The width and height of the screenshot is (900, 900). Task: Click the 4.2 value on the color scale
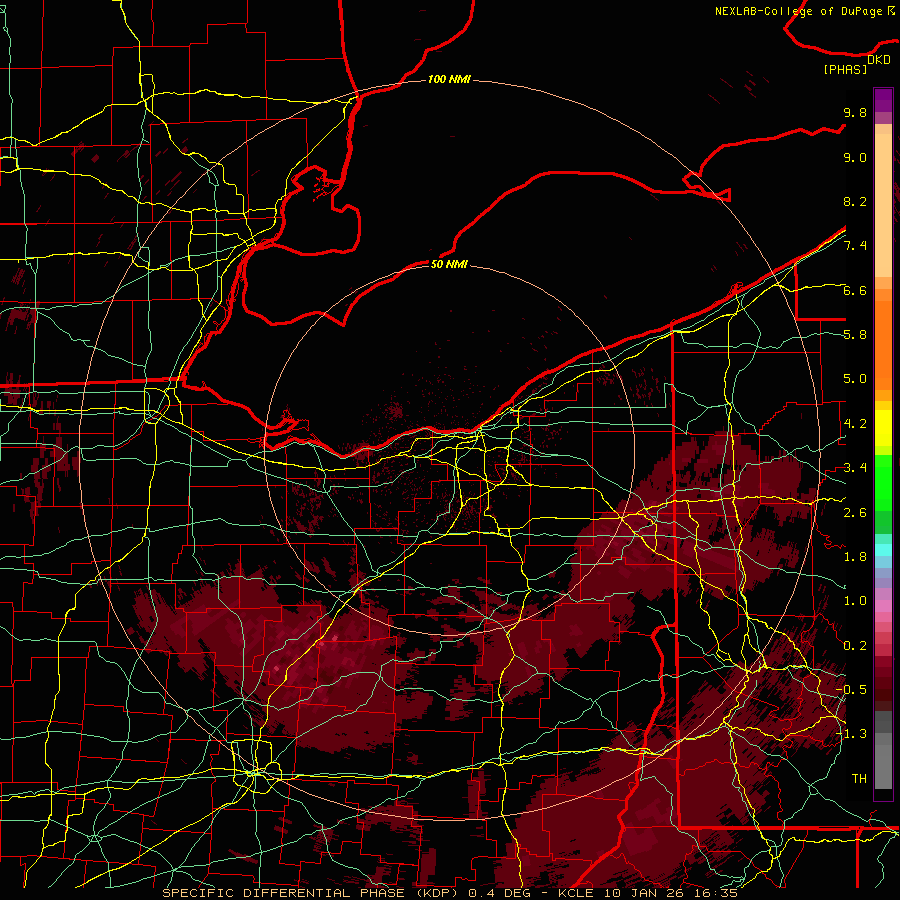coord(855,424)
